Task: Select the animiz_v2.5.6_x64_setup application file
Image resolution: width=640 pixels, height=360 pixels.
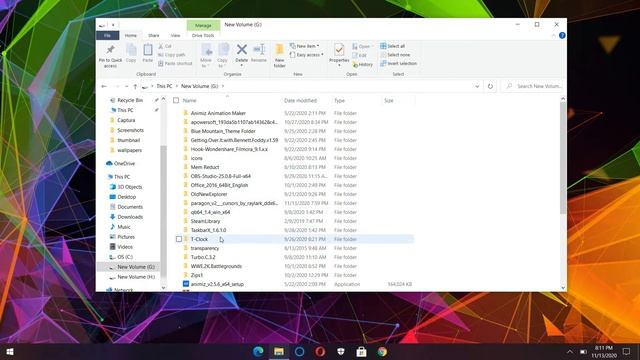Action: [x=217, y=284]
